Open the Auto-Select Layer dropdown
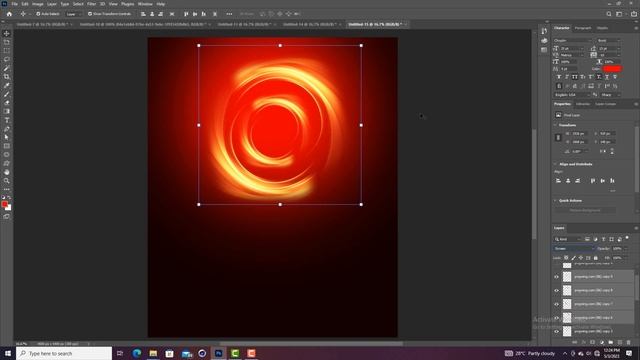640x360 pixels. click(73, 14)
